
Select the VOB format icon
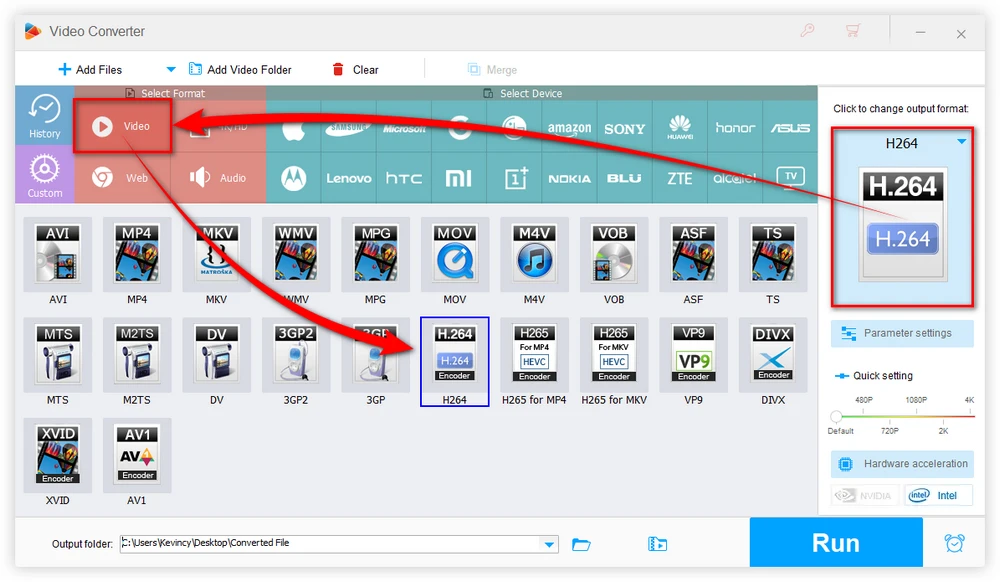614,254
